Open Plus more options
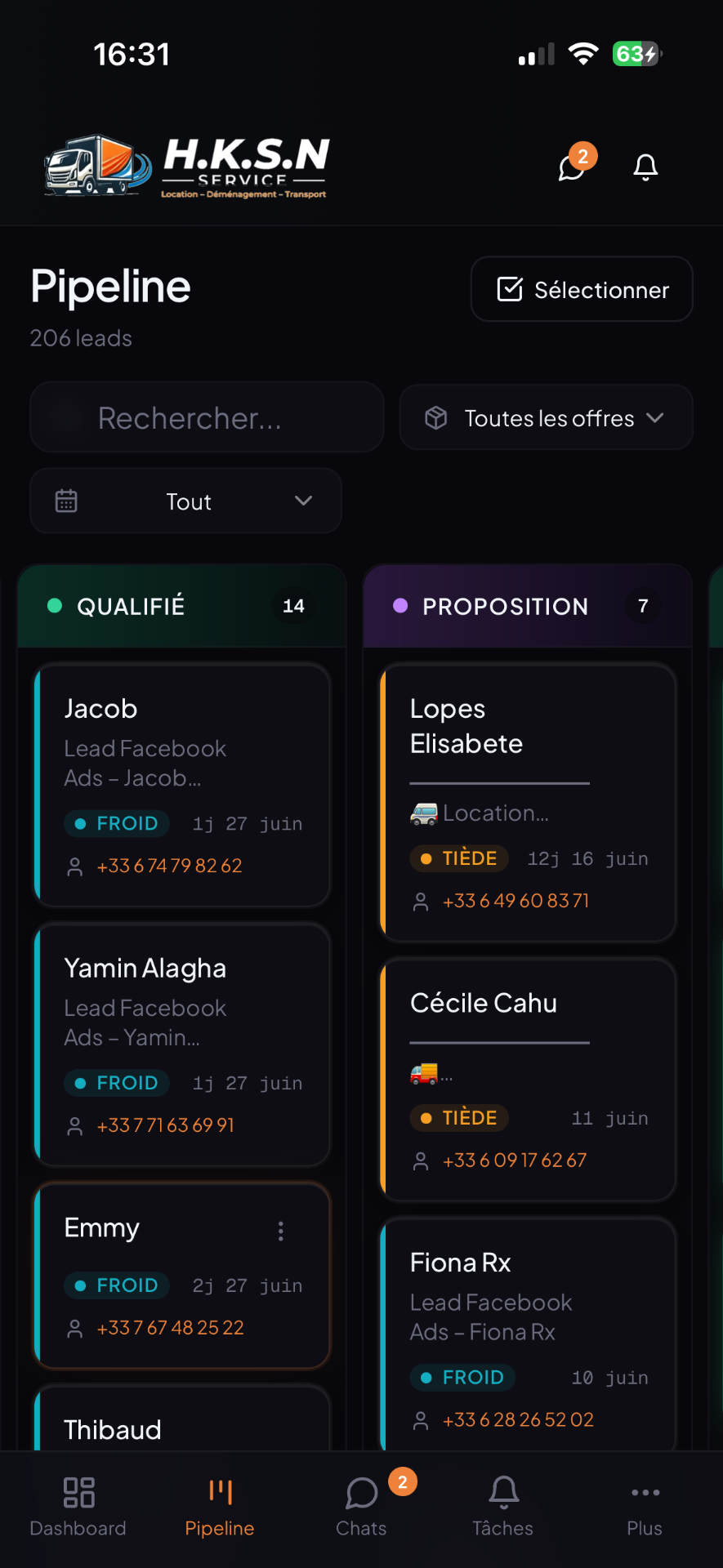723x1568 pixels. click(645, 1508)
